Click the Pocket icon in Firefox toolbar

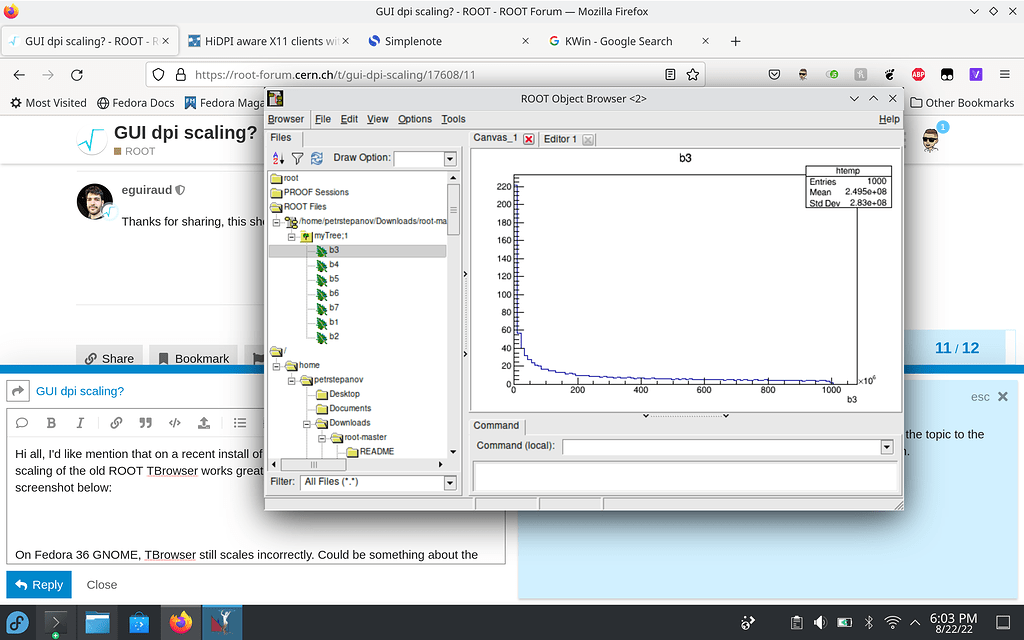(774, 74)
